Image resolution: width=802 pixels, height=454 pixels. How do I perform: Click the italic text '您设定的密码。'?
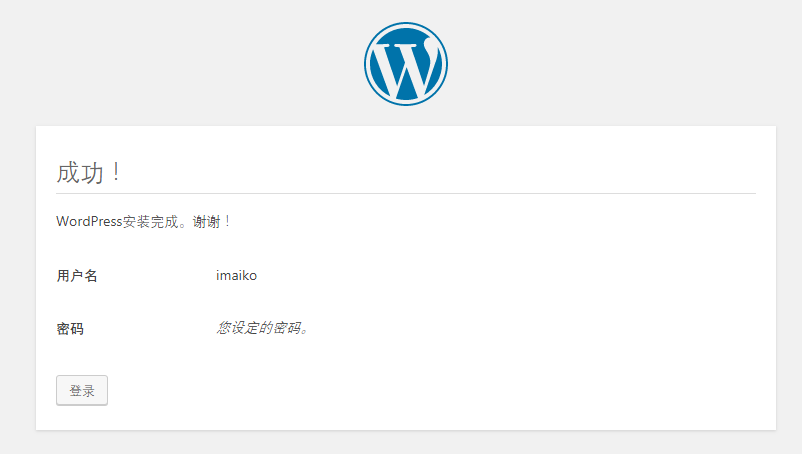point(262,328)
